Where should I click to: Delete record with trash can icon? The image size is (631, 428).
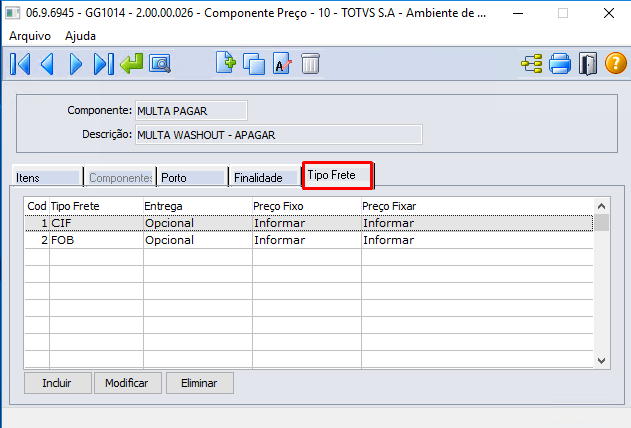coord(310,64)
